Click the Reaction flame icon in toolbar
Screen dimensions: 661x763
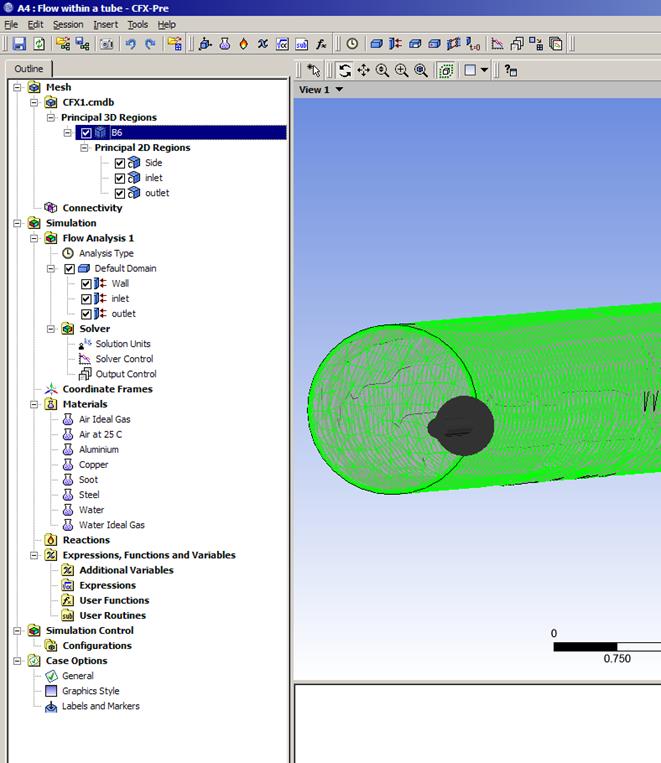(x=243, y=44)
